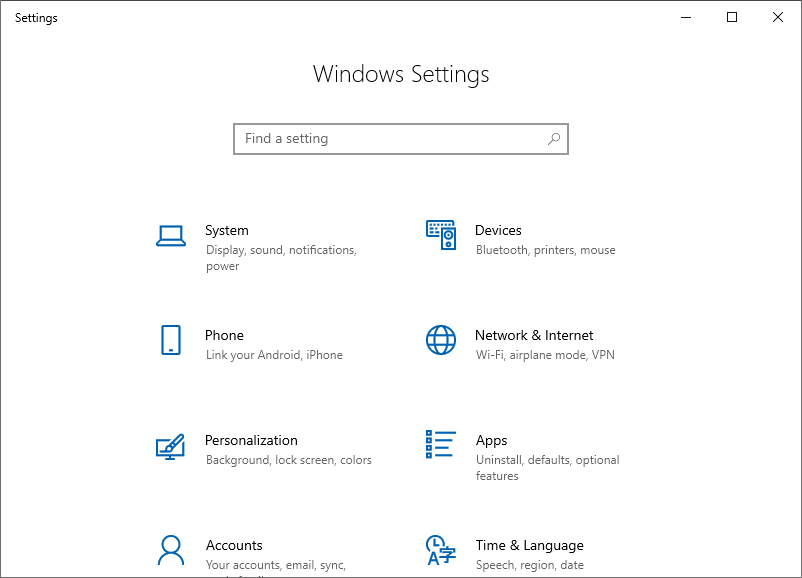802x578 pixels.
Task: Close the Settings window
Action: click(x=778, y=17)
